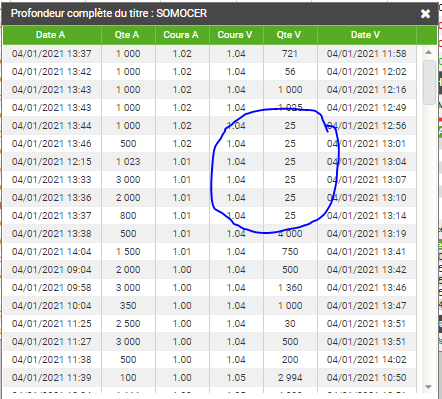Viewport: 442px width, 399px height.
Task: Click the Cours A column header
Action: [x=182, y=35]
